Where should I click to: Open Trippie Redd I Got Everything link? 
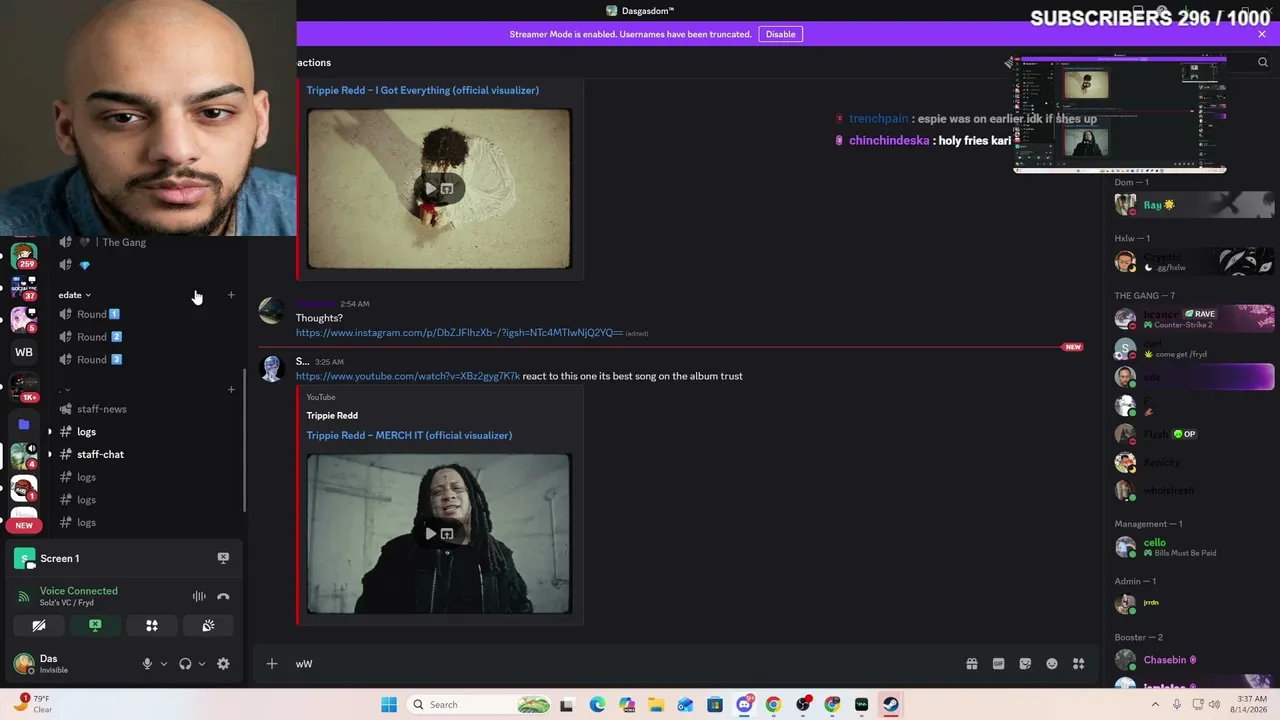[x=423, y=90]
